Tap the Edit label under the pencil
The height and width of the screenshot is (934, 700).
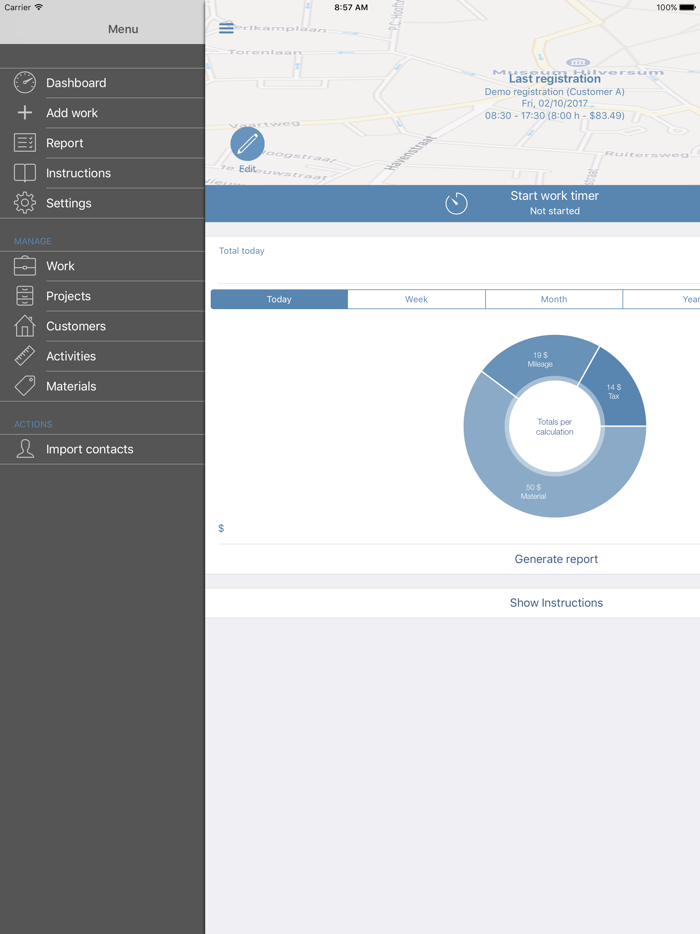[x=247, y=169]
